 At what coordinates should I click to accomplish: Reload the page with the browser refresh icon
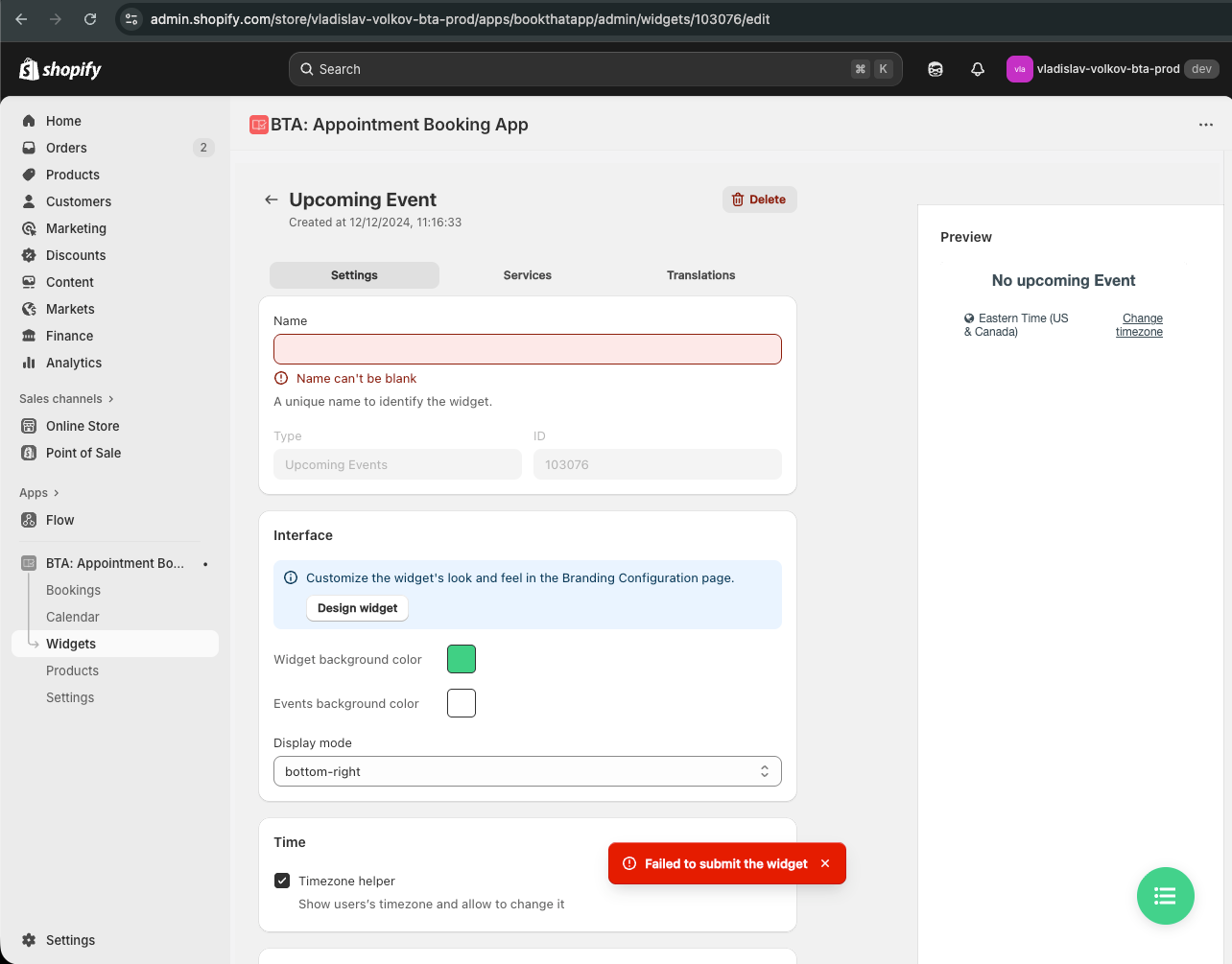pos(90,19)
